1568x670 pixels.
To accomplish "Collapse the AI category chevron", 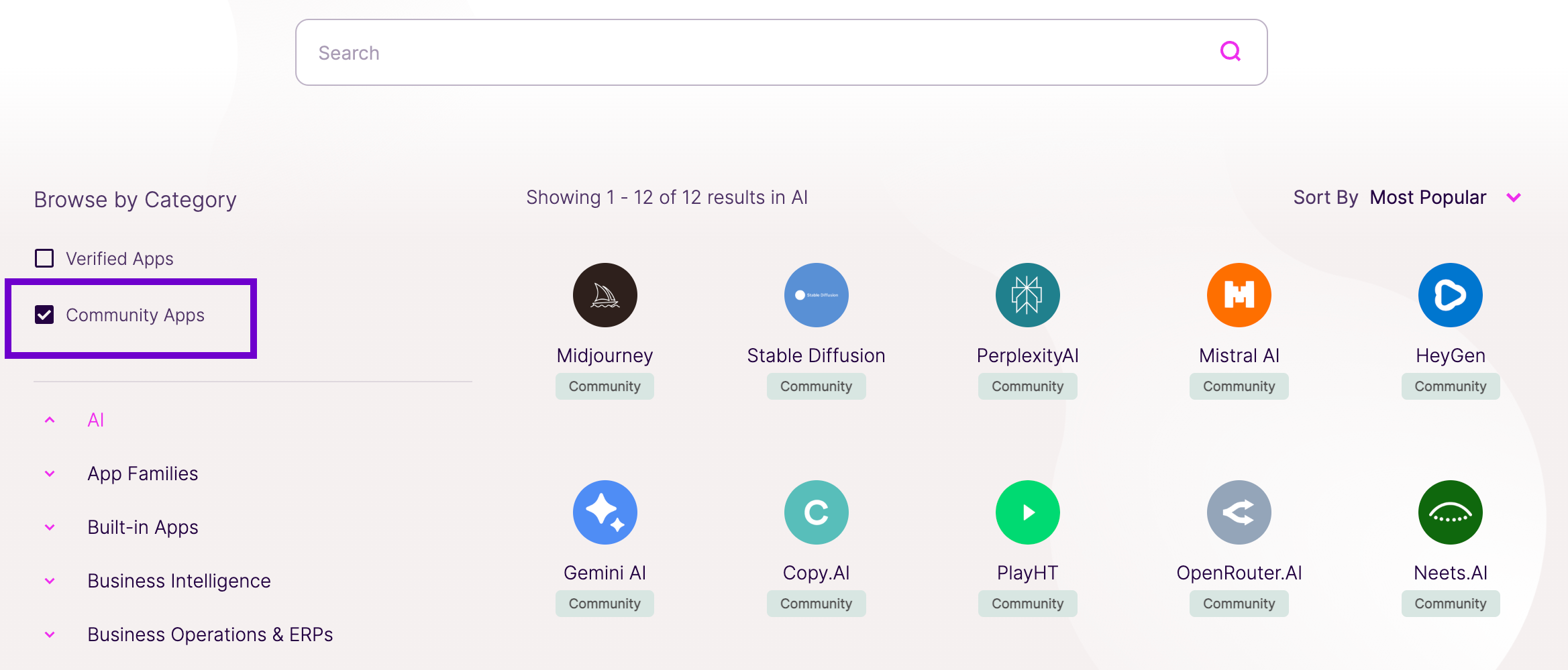I will point(50,420).
